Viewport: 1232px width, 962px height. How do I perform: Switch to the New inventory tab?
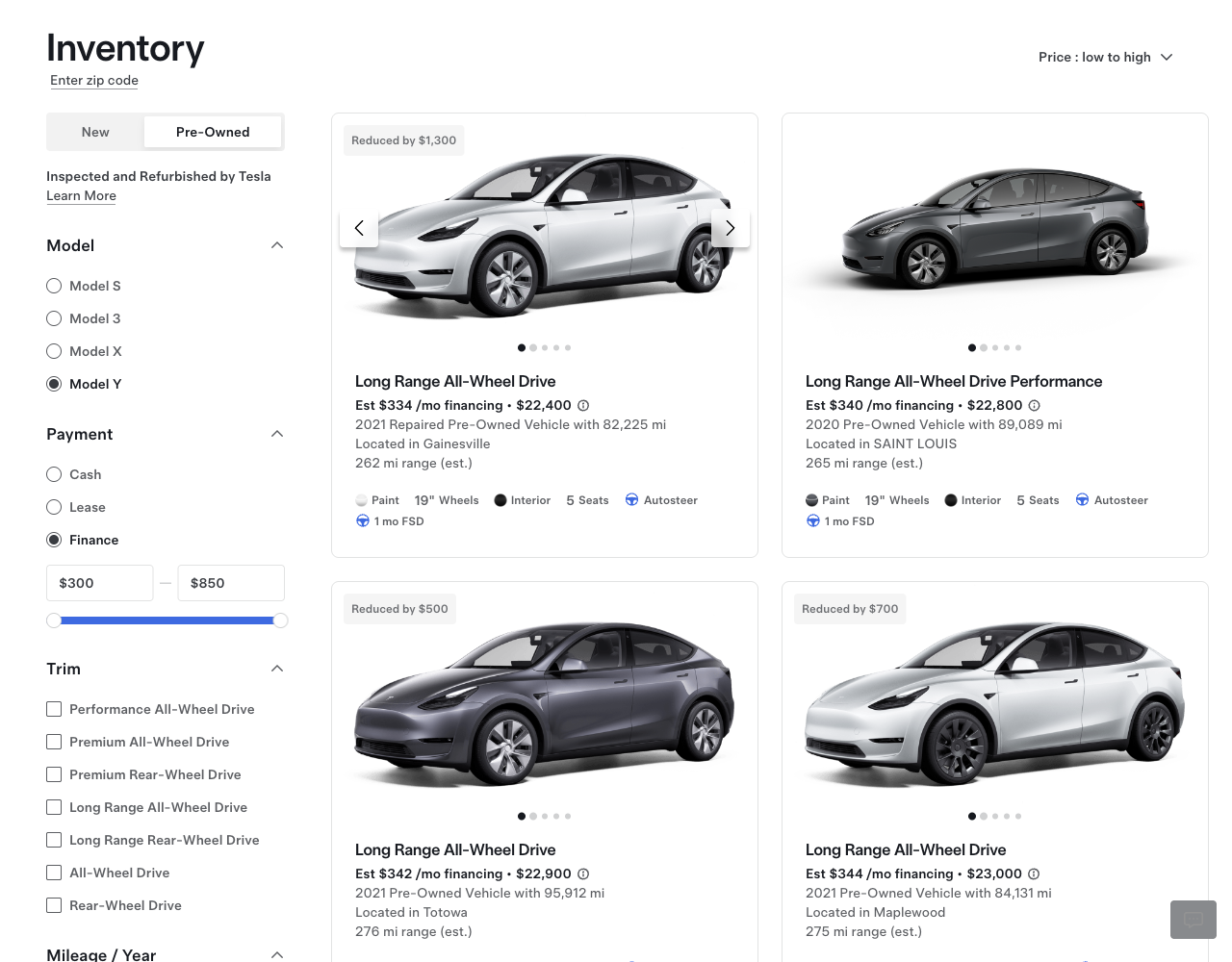96,132
